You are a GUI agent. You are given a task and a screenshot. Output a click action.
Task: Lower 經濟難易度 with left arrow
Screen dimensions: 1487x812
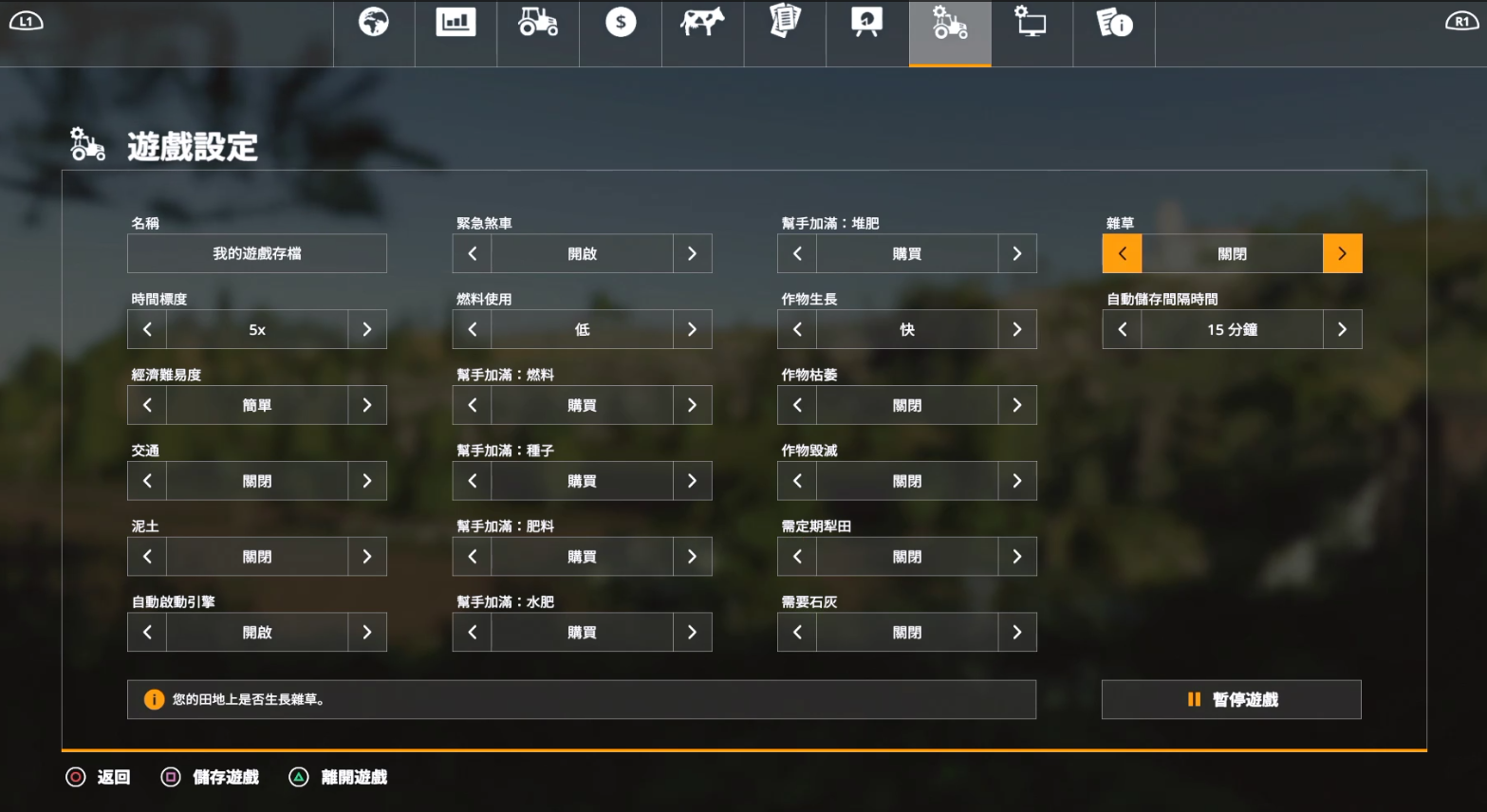[x=147, y=405]
